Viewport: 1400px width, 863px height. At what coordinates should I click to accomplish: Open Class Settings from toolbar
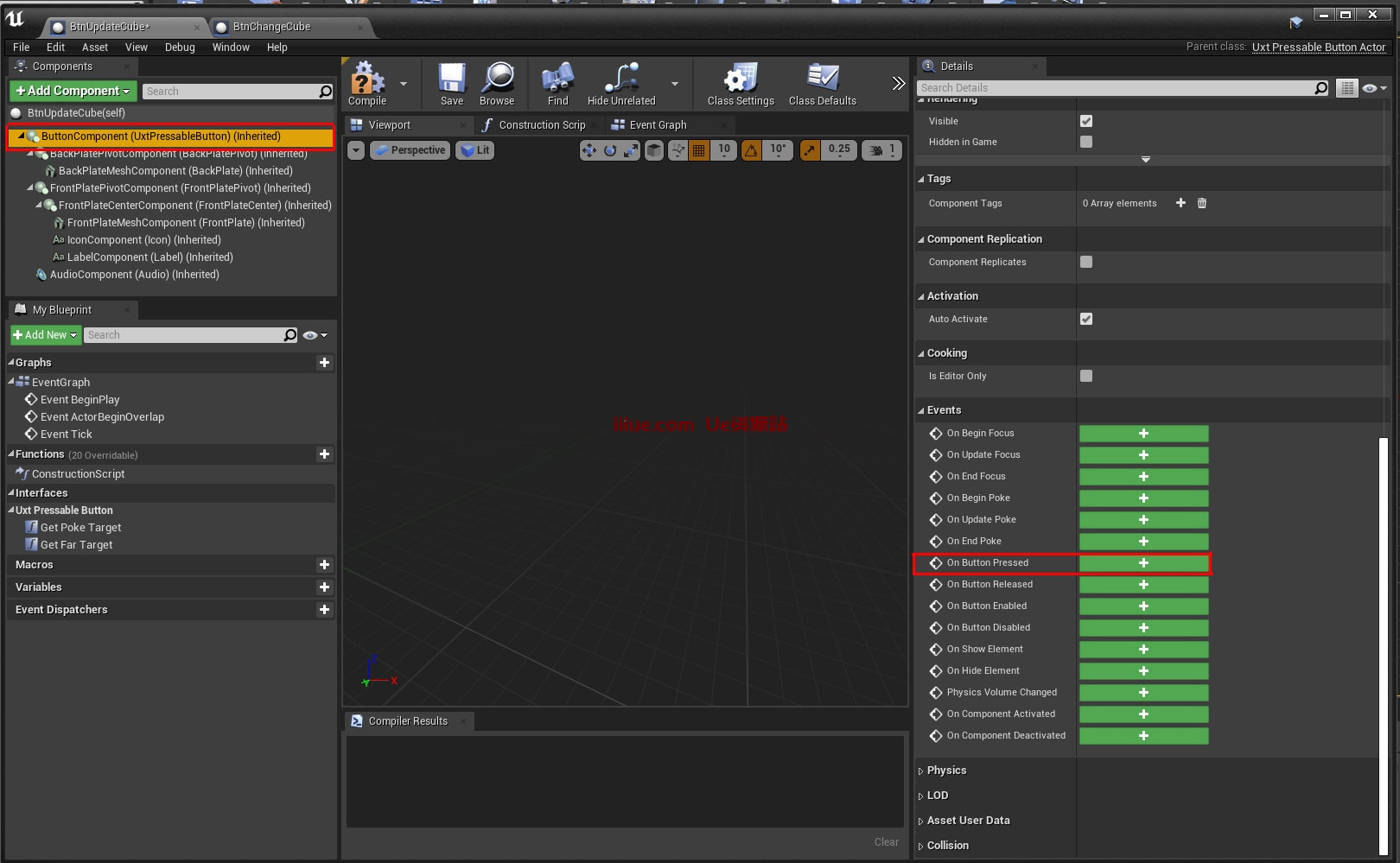(x=741, y=83)
